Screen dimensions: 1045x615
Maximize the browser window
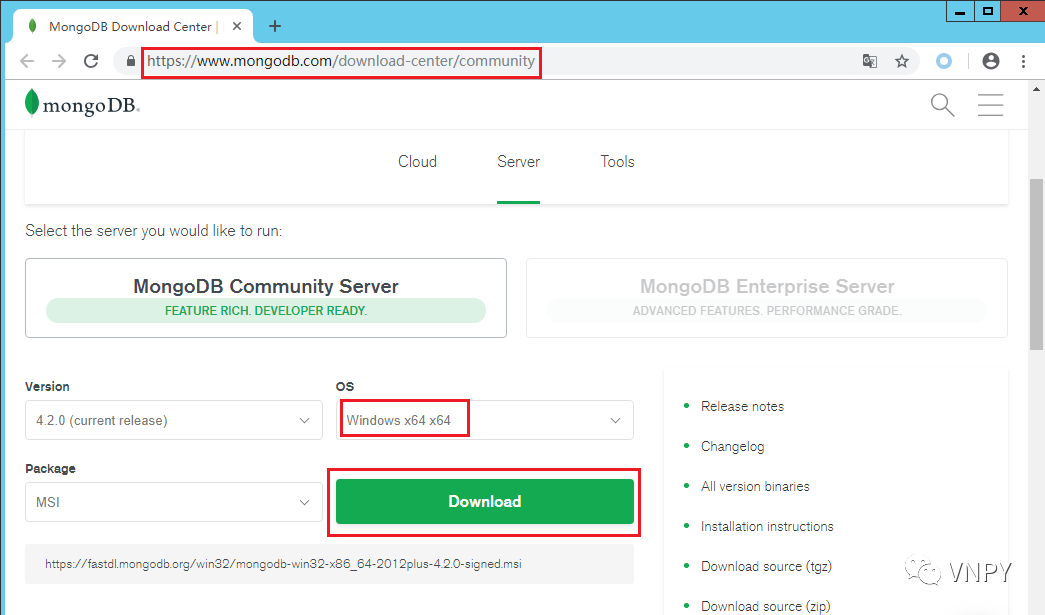988,11
